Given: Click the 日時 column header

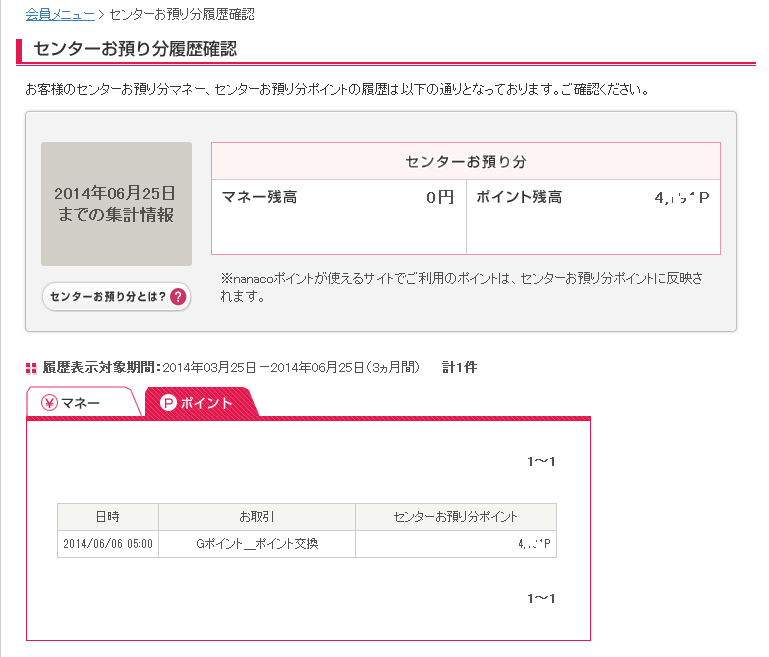Looking at the screenshot, I should click(107, 517).
